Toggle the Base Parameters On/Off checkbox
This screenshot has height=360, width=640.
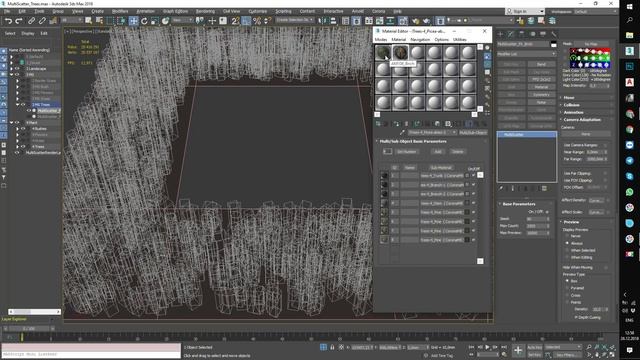547,212
